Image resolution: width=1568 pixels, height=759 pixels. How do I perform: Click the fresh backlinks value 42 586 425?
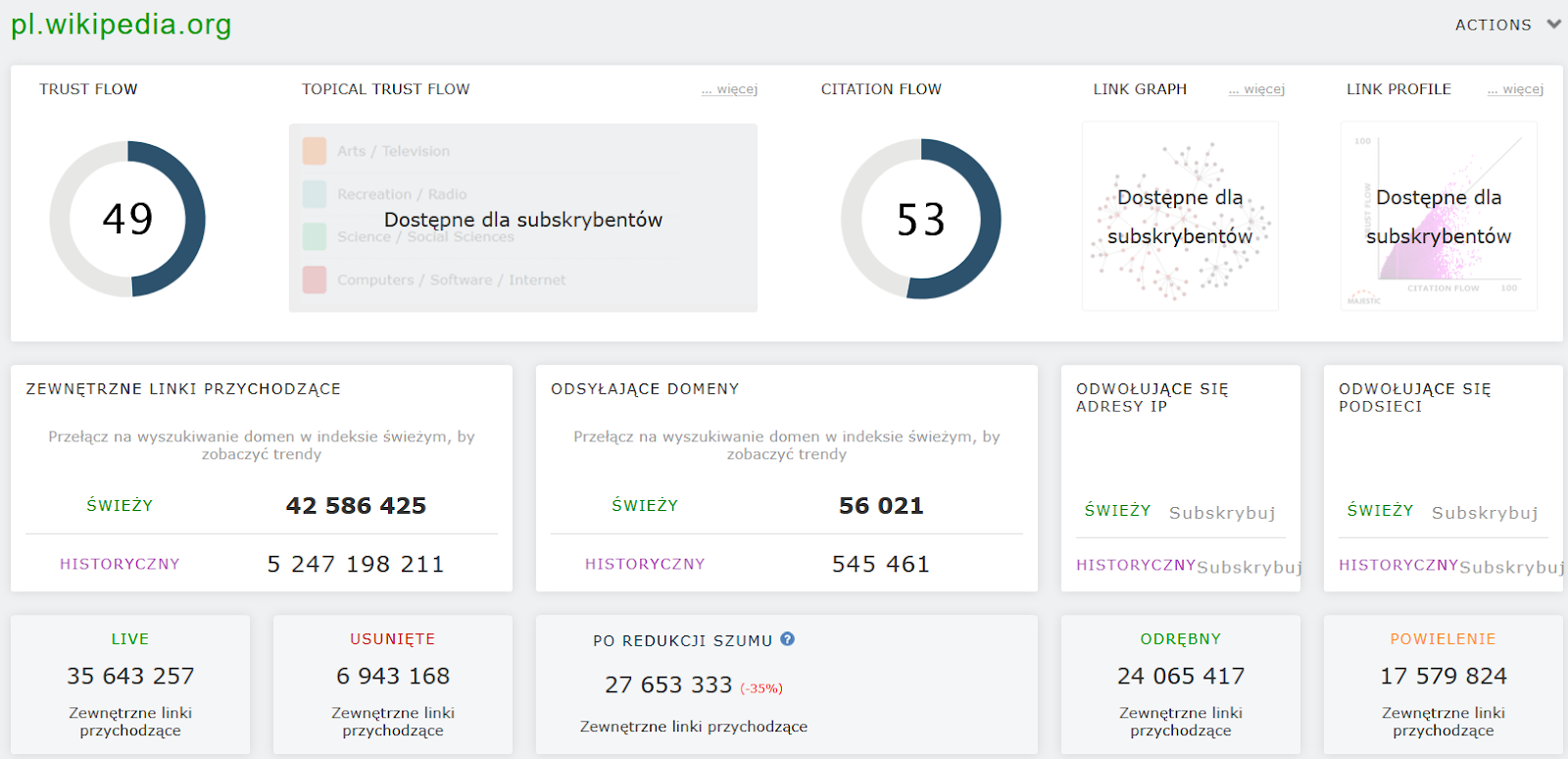[x=356, y=506]
